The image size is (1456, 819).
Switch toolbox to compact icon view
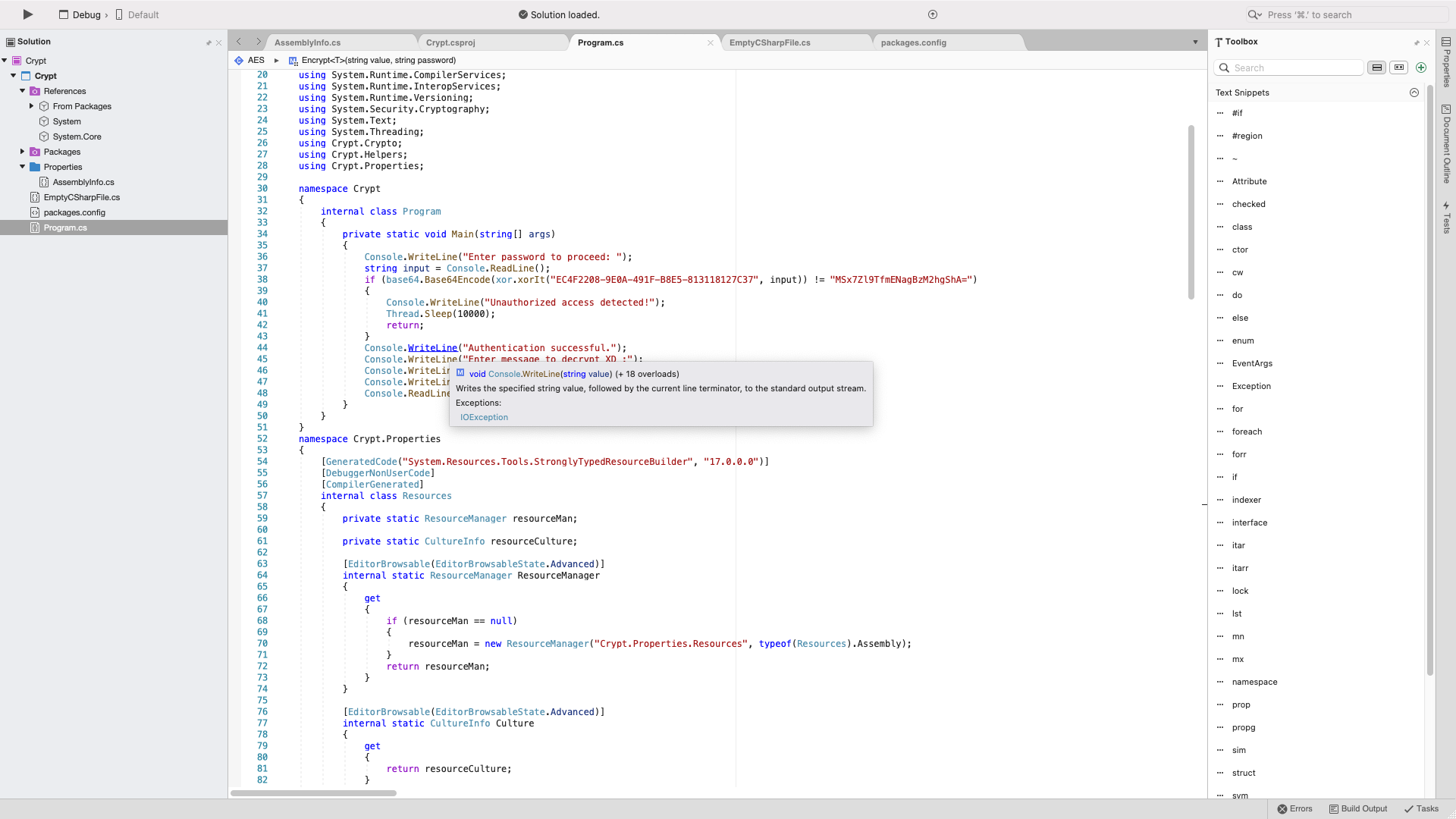tap(1399, 67)
